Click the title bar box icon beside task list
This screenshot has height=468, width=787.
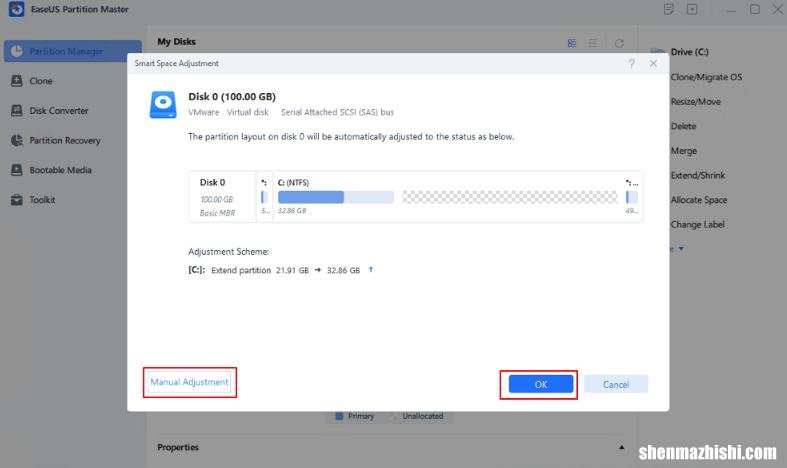pos(692,9)
